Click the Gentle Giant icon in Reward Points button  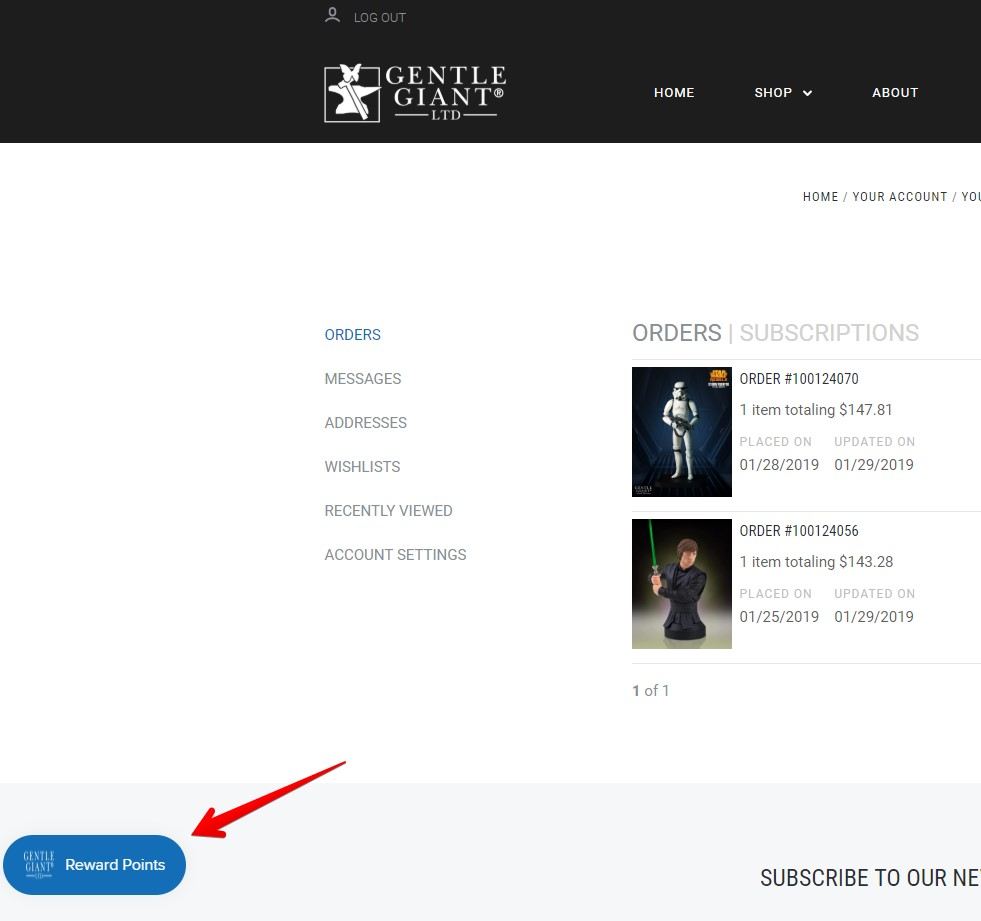pyautogui.click(x=39, y=865)
